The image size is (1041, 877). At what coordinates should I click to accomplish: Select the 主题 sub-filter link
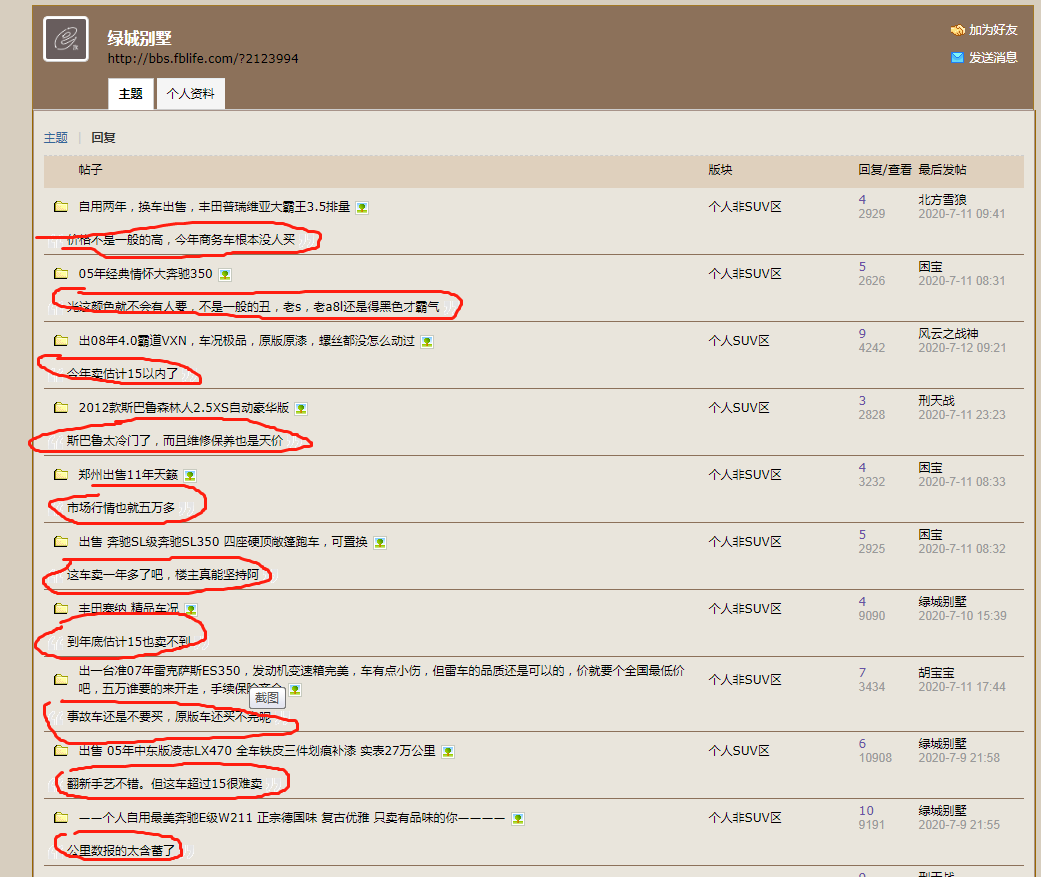tap(56, 137)
